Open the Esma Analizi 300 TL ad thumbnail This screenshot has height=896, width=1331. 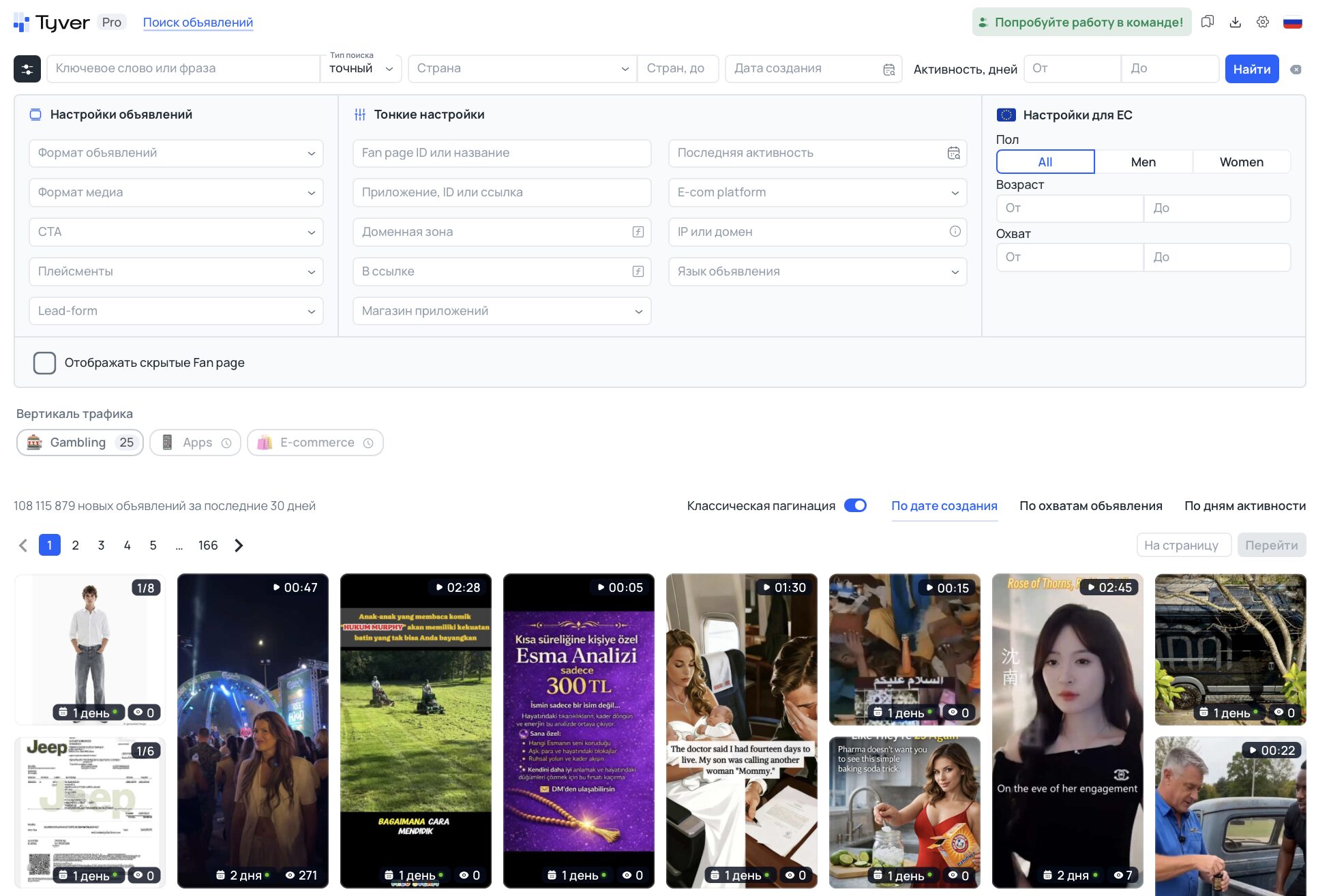click(578, 730)
